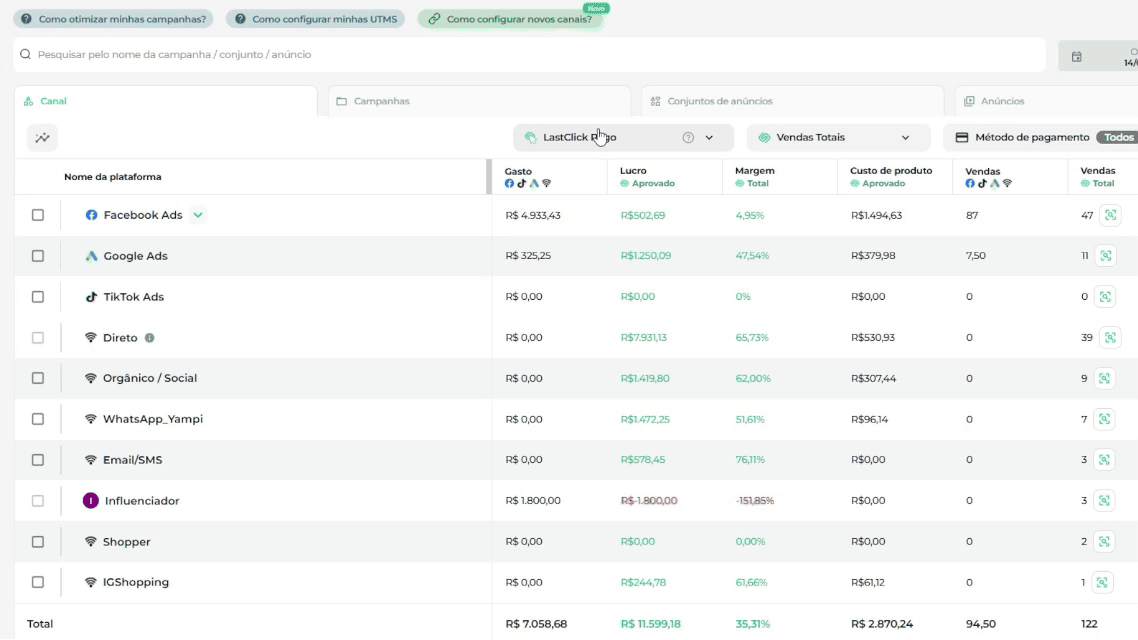Viewport: 1138px width, 640px height.
Task: Check the Direto row checkbox
Action: tap(38, 337)
